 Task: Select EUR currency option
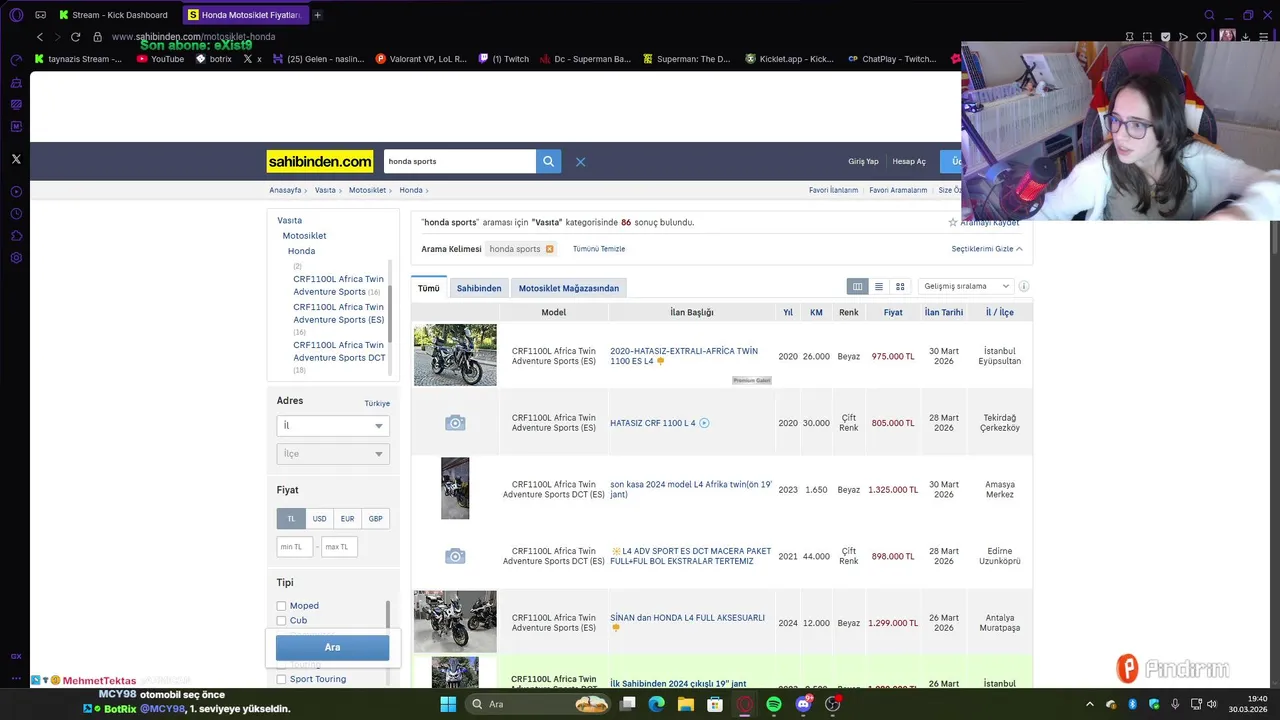[x=347, y=519]
